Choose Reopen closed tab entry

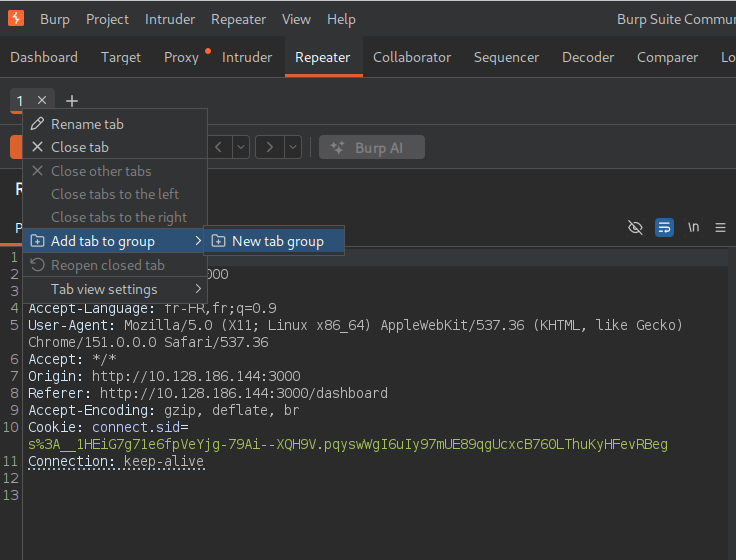[x=115, y=265]
